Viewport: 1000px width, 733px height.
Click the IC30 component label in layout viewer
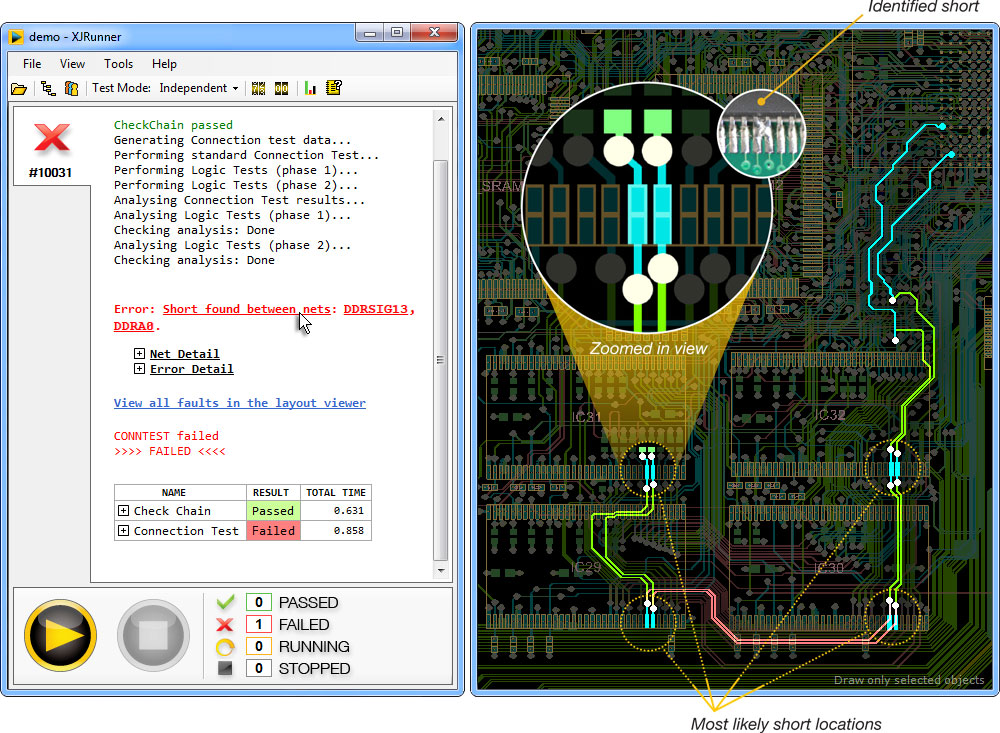click(x=829, y=568)
